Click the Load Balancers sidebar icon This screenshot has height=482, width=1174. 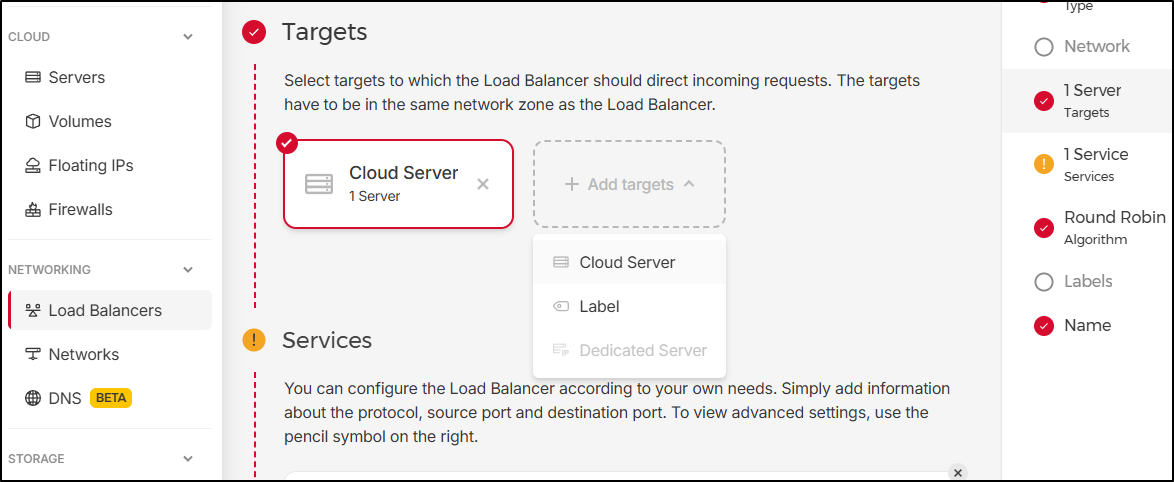tap(32, 311)
